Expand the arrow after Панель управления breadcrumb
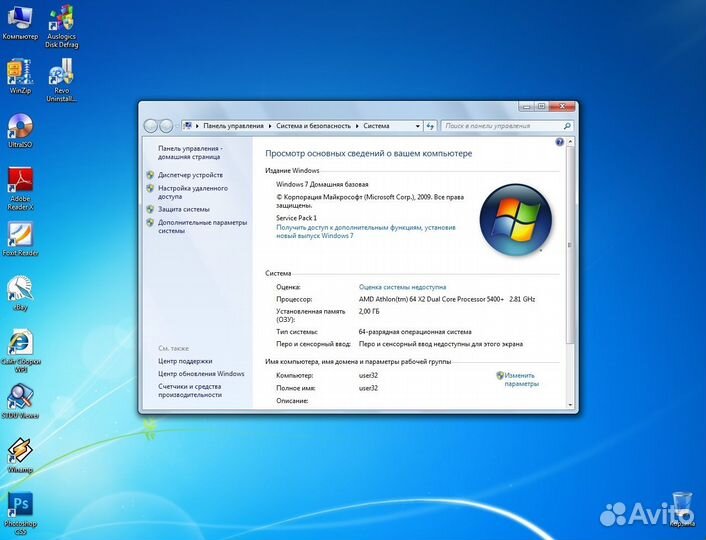706x540 pixels. tap(270, 126)
